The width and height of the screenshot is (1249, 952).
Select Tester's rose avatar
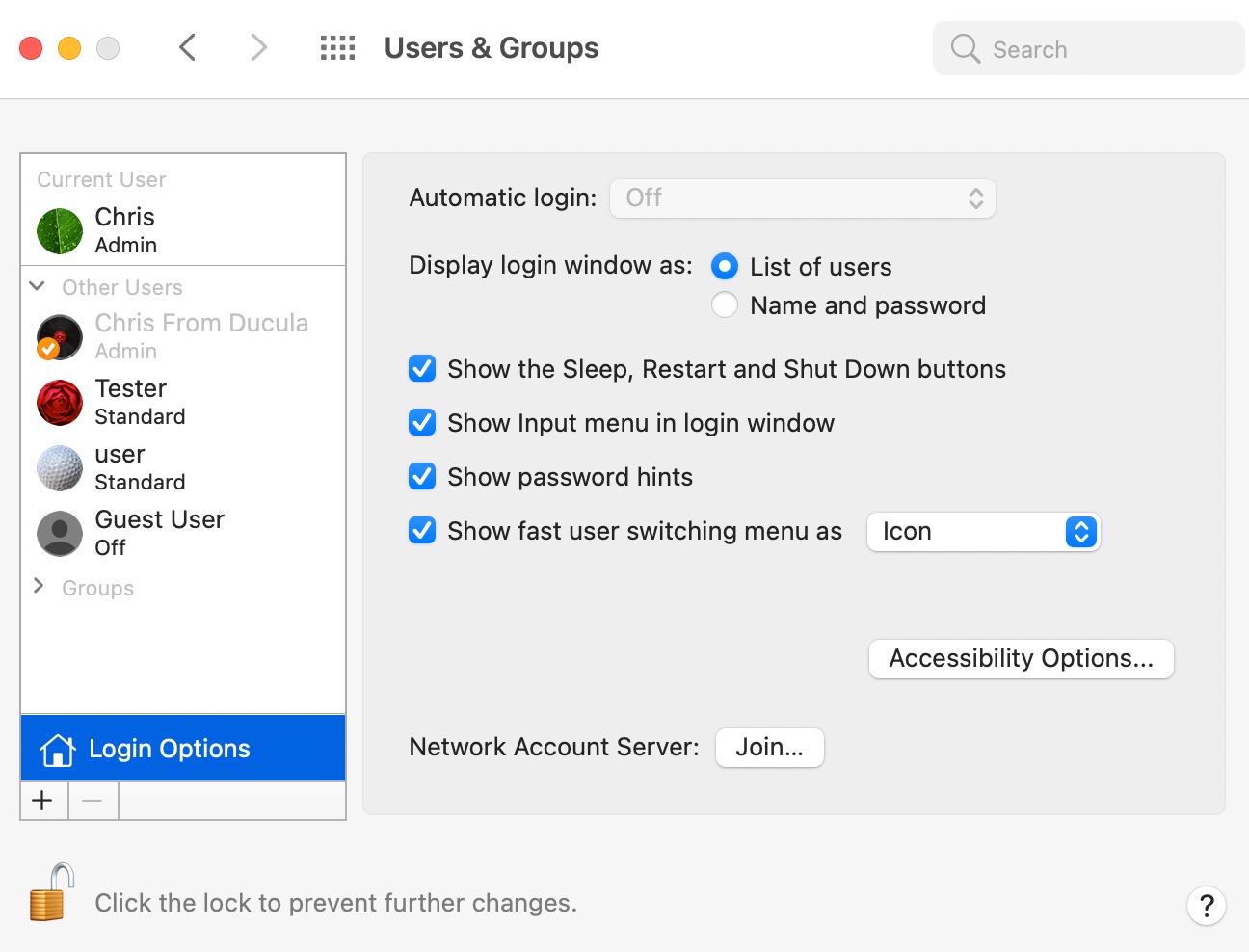(60, 403)
